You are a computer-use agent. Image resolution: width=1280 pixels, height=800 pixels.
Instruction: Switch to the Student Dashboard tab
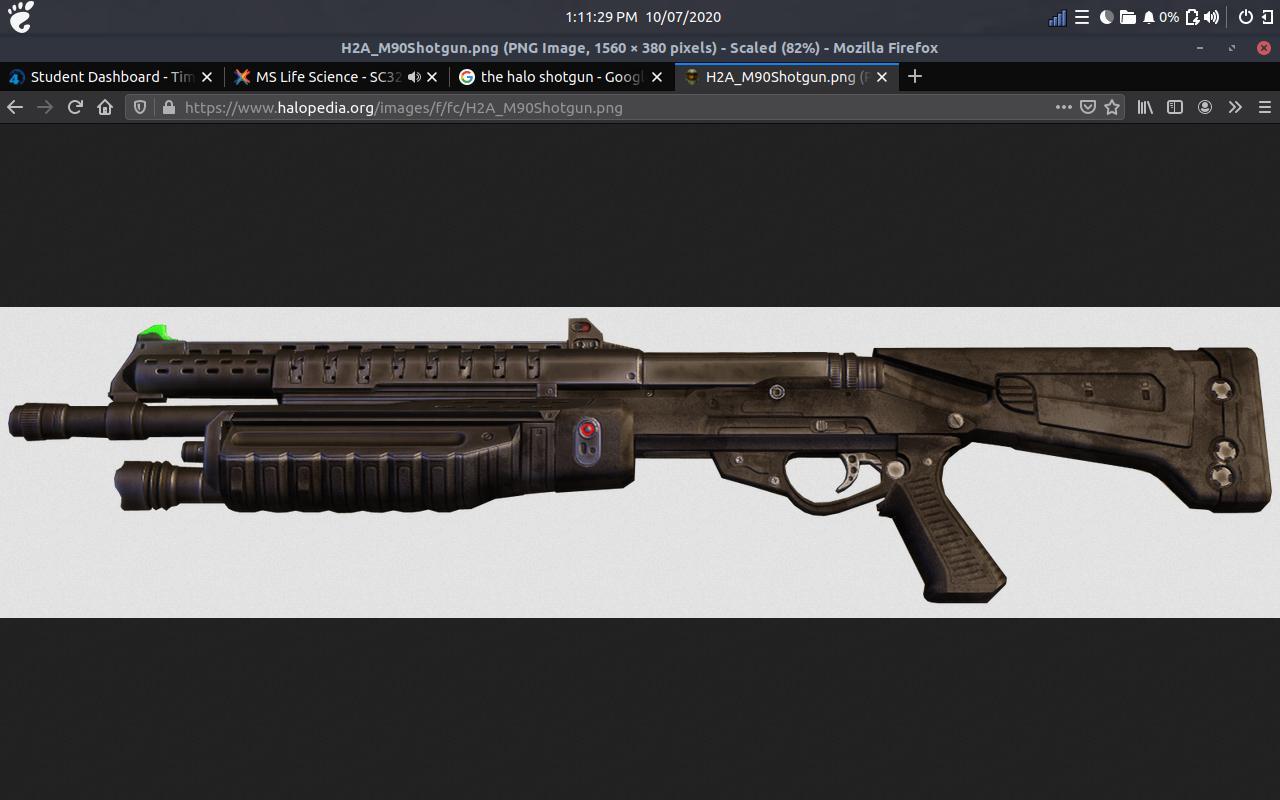pyautogui.click(x=112, y=77)
